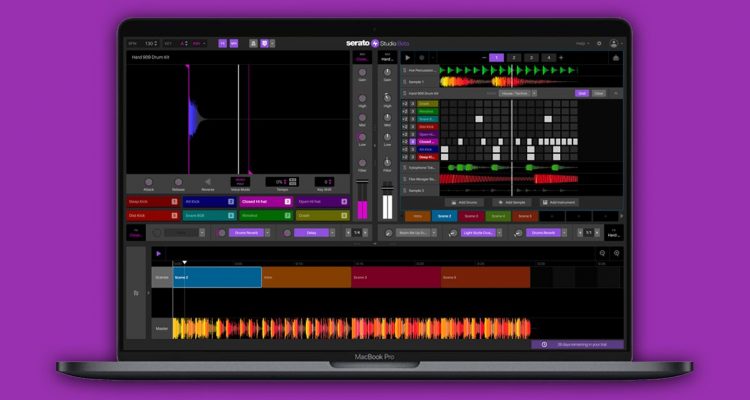Click the Delay effect amount knob
Screen dimensions: 750x400
pyautogui.click(x=287, y=233)
